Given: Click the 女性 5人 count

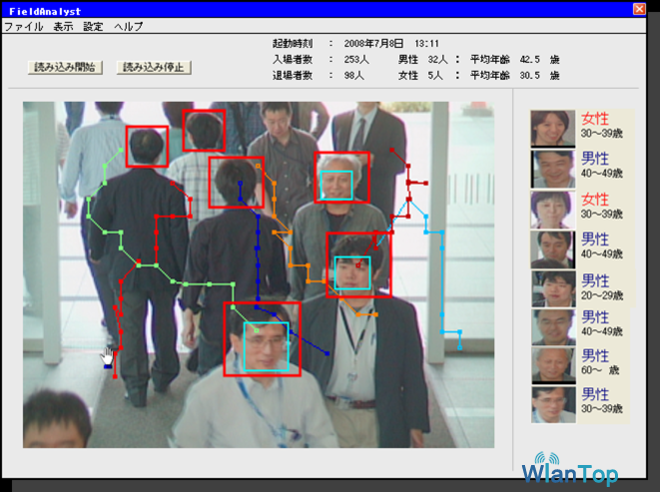Looking at the screenshot, I should coord(420,76).
